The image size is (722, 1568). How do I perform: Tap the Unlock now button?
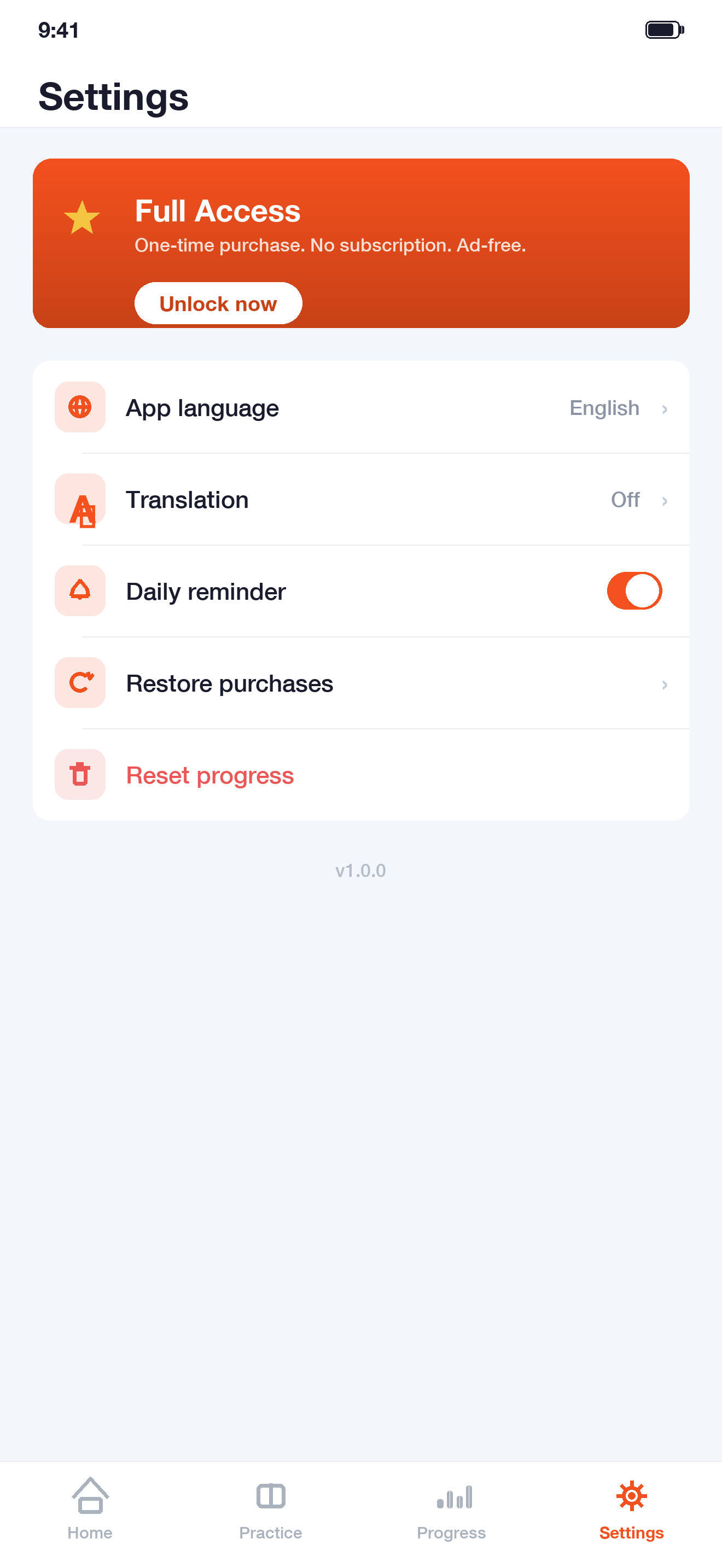point(218,303)
